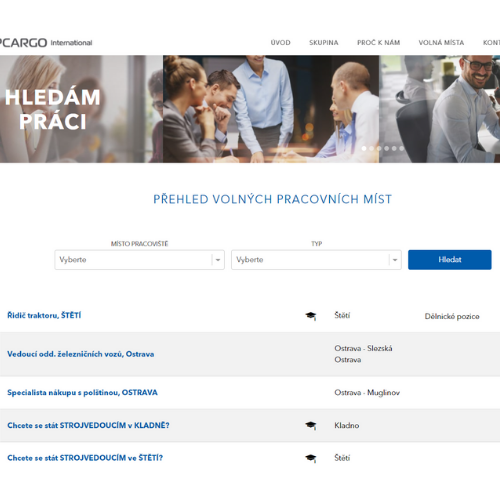The height and width of the screenshot is (500, 500).
Task: Click the graduation cap icon beside Řidič traktoru
Action: click(311, 316)
